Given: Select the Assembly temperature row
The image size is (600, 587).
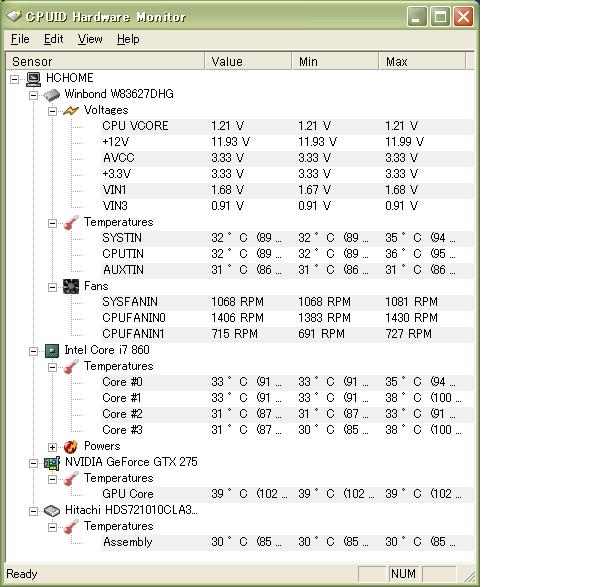Looking at the screenshot, I should 287,542.
